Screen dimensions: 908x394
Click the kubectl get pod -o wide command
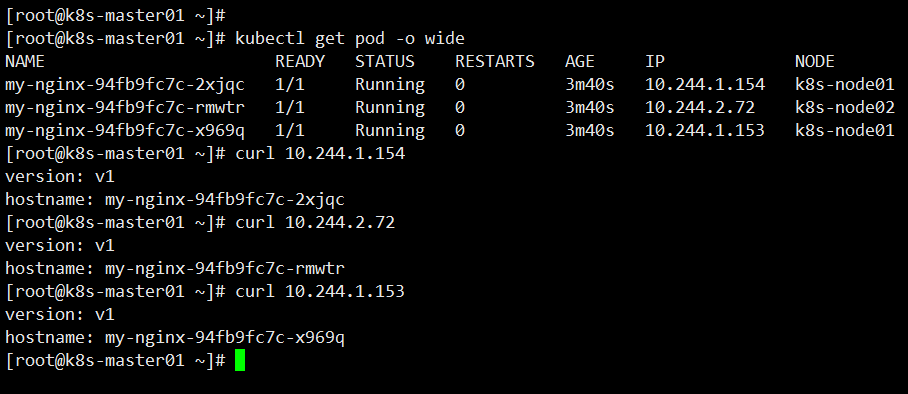pos(350,39)
